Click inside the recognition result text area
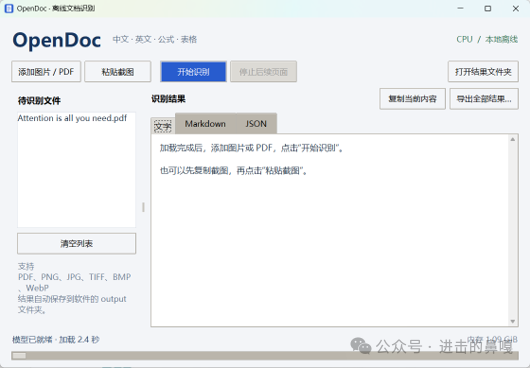 (x=330, y=230)
